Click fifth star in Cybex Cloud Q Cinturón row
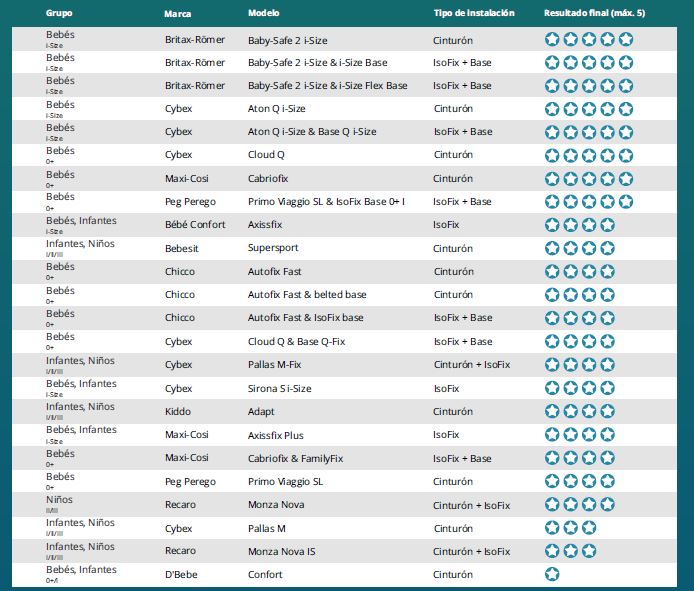 pos(626,155)
